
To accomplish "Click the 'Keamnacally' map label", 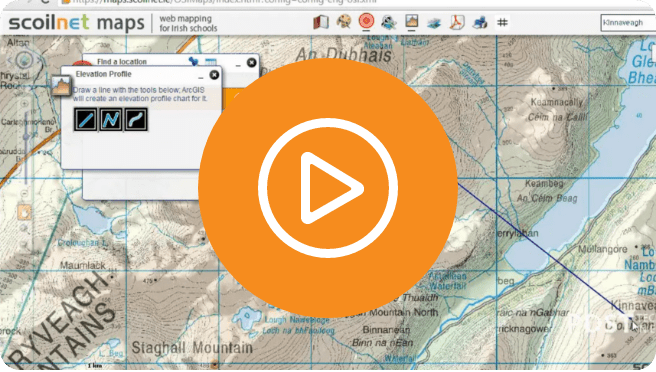I will pos(556,102).
